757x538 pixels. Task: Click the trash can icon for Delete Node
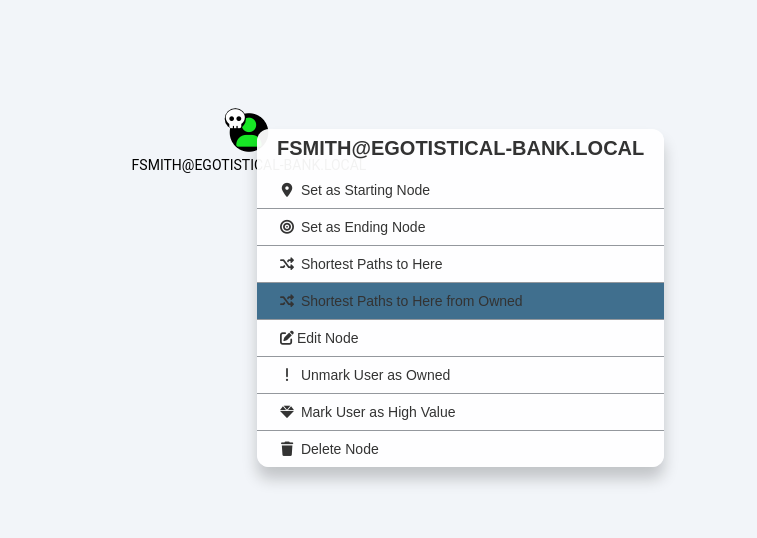click(287, 449)
